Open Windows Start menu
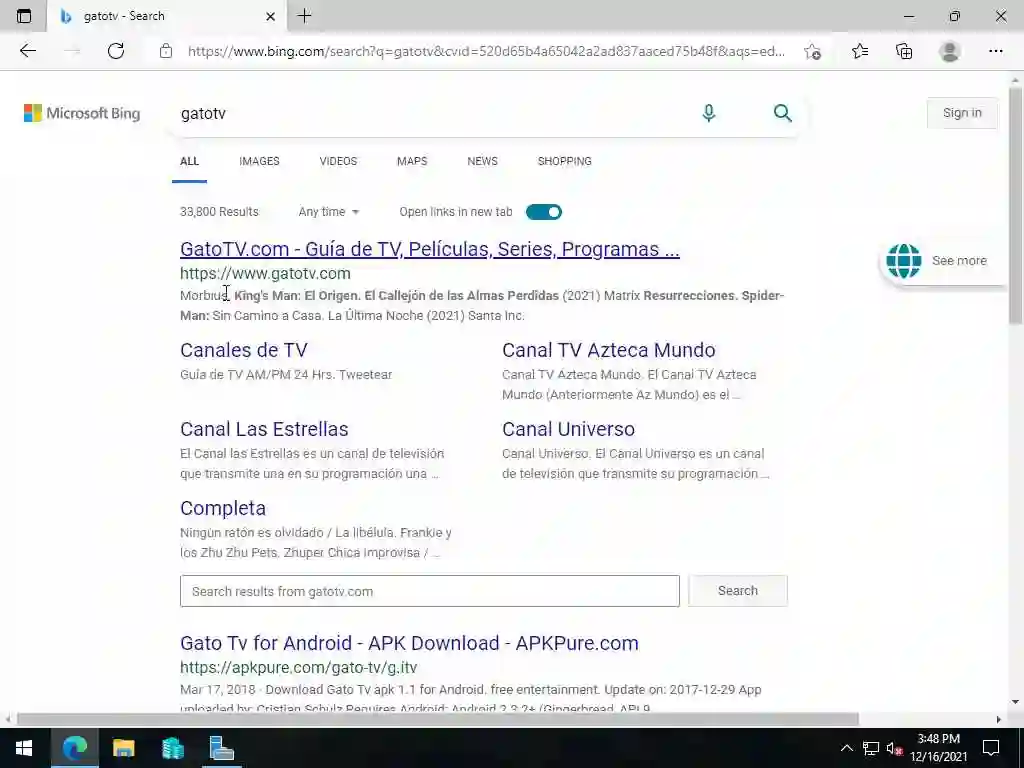This screenshot has height=768, width=1024. [x=24, y=748]
